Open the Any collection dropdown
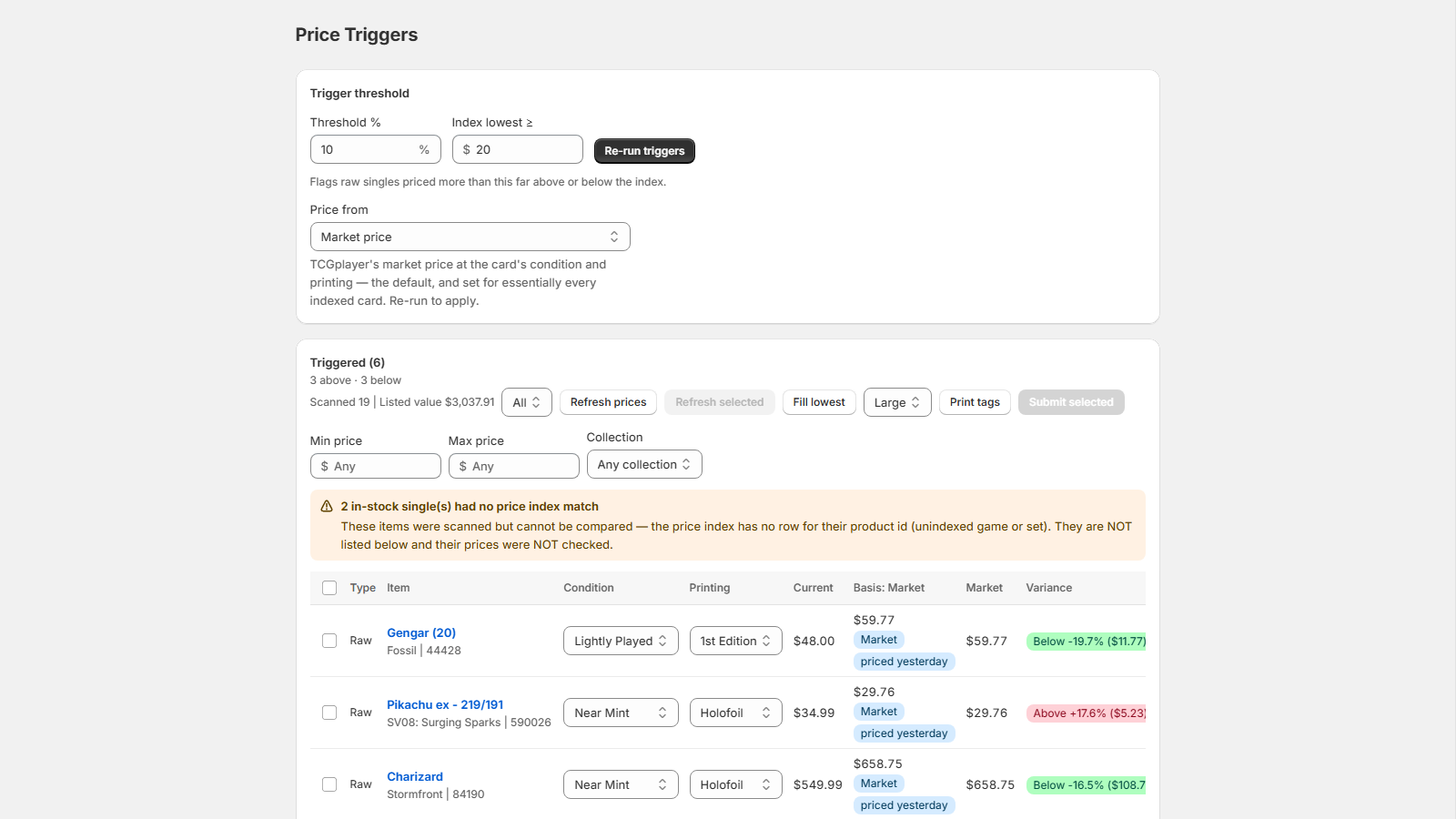The width and height of the screenshot is (1456, 819). pyautogui.click(x=644, y=464)
